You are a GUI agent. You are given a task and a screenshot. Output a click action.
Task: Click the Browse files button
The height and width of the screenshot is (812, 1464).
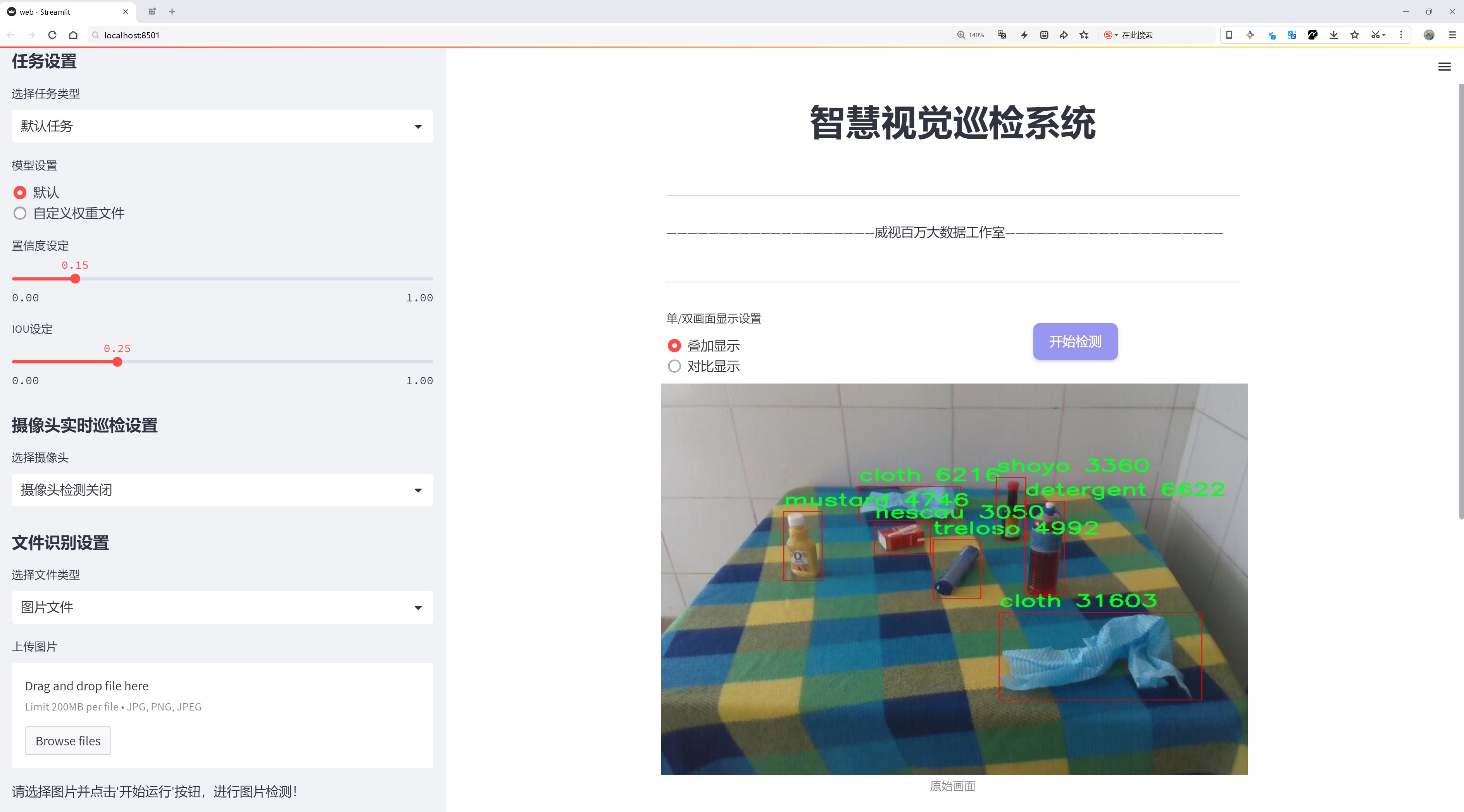(67, 740)
